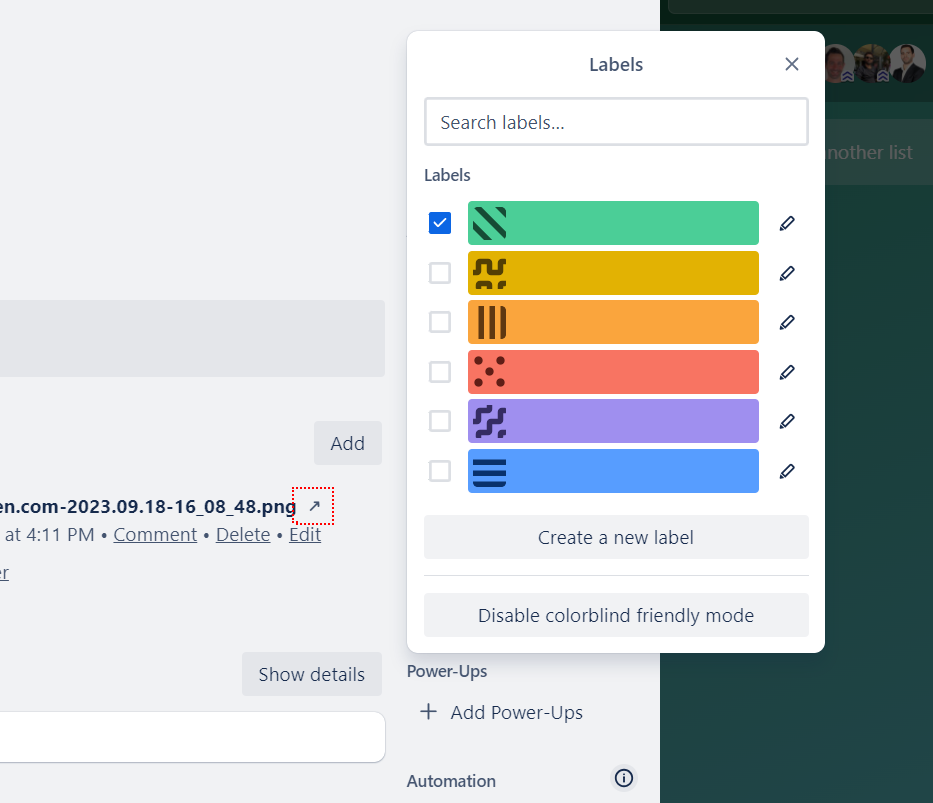Image resolution: width=933 pixels, height=803 pixels.
Task: Open attachment png in new tab arrow
Action: pyautogui.click(x=314, y=506)
